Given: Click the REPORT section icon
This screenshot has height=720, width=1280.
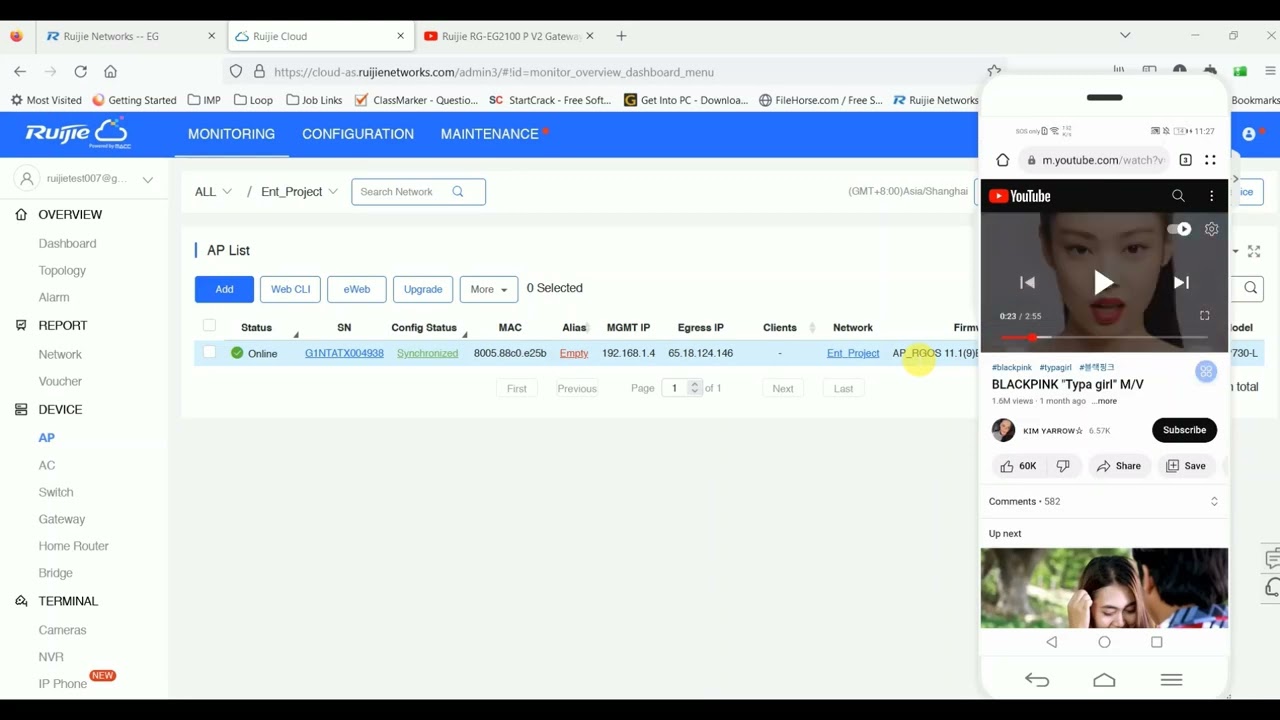Looking at the screenshot, I should coord(21,326).
